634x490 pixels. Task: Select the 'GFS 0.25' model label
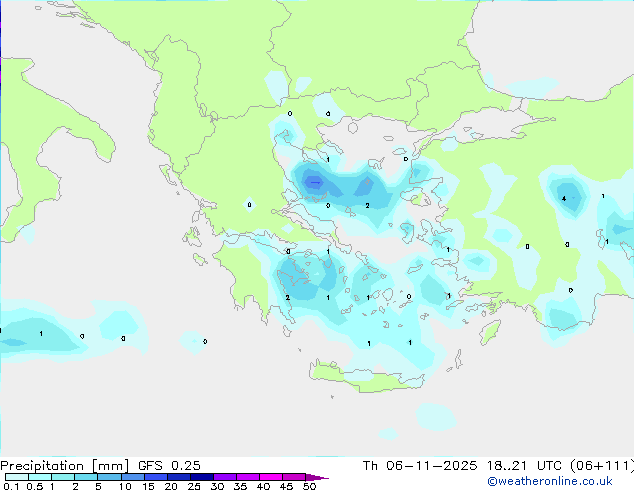169,466
